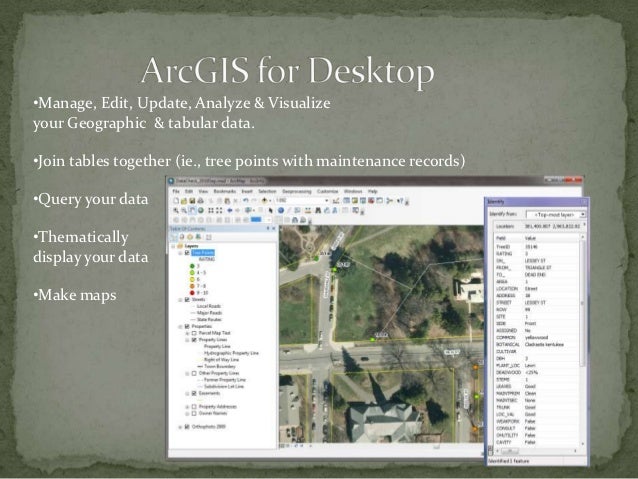Click List By Source icon in contents
The image size is (638, 479).
(182, 237)
